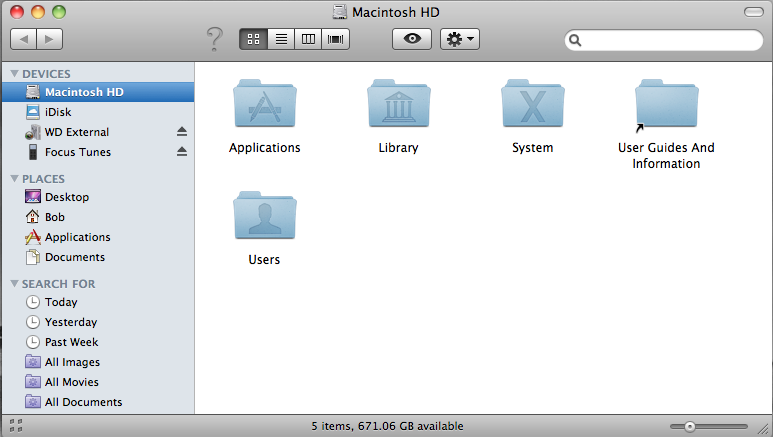The height and width of the screenshot is (437, 773).
Task: Select the Past Week saved search
Action: 98,342
